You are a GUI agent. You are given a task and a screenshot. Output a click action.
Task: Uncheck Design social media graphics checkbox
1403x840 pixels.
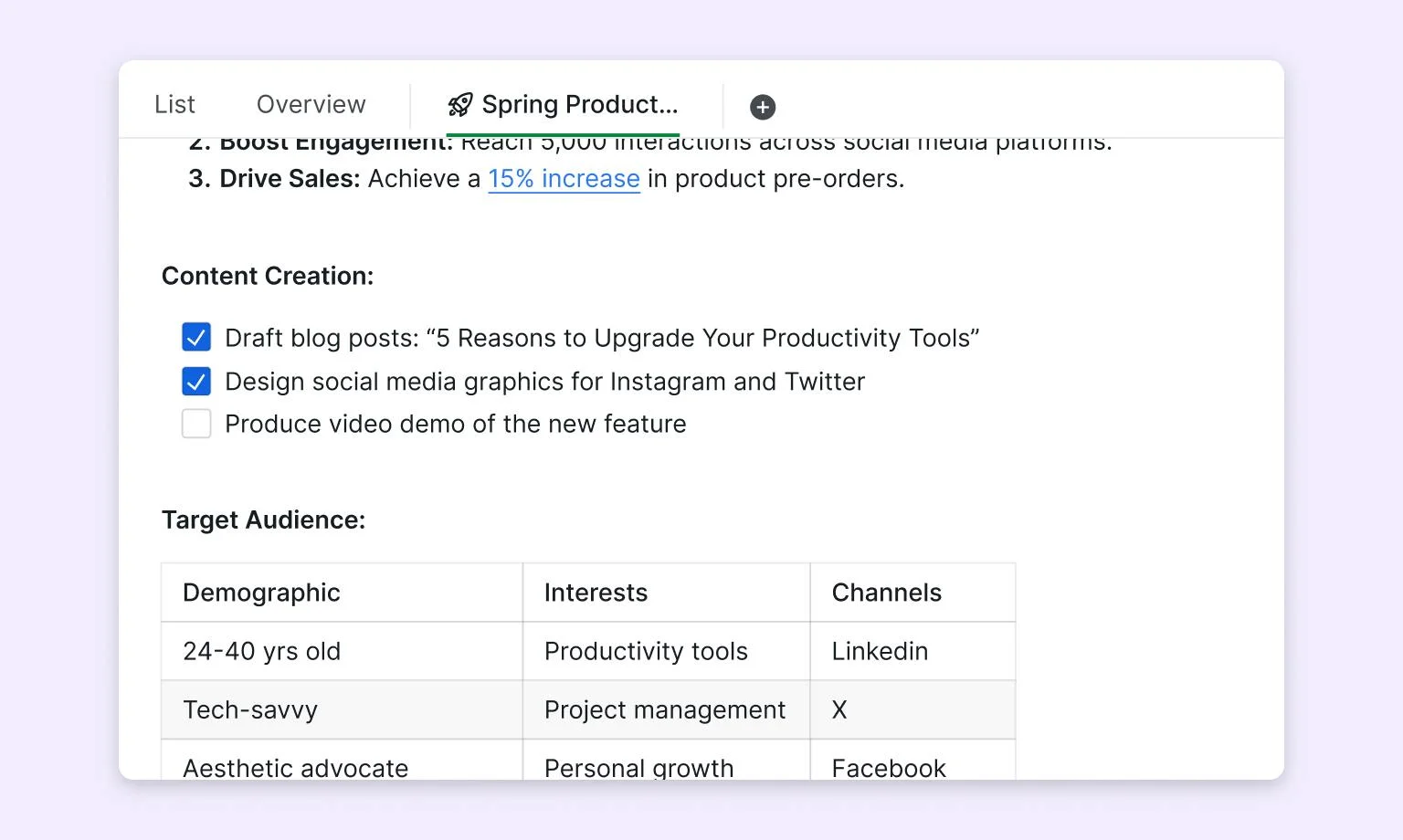(196, 381)
